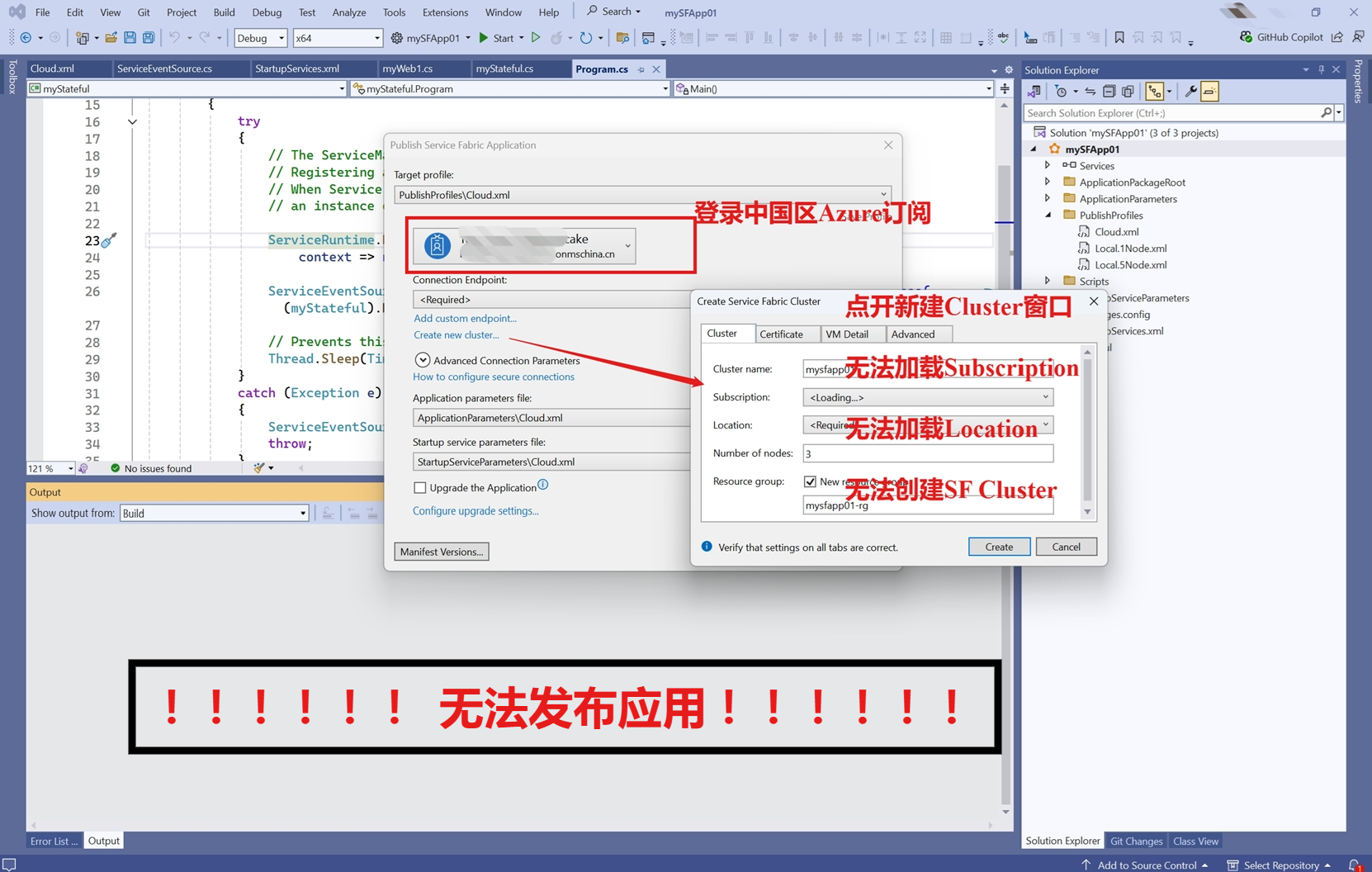Click the Collapse All icon in Solution Explorer

click(1109, 91)
